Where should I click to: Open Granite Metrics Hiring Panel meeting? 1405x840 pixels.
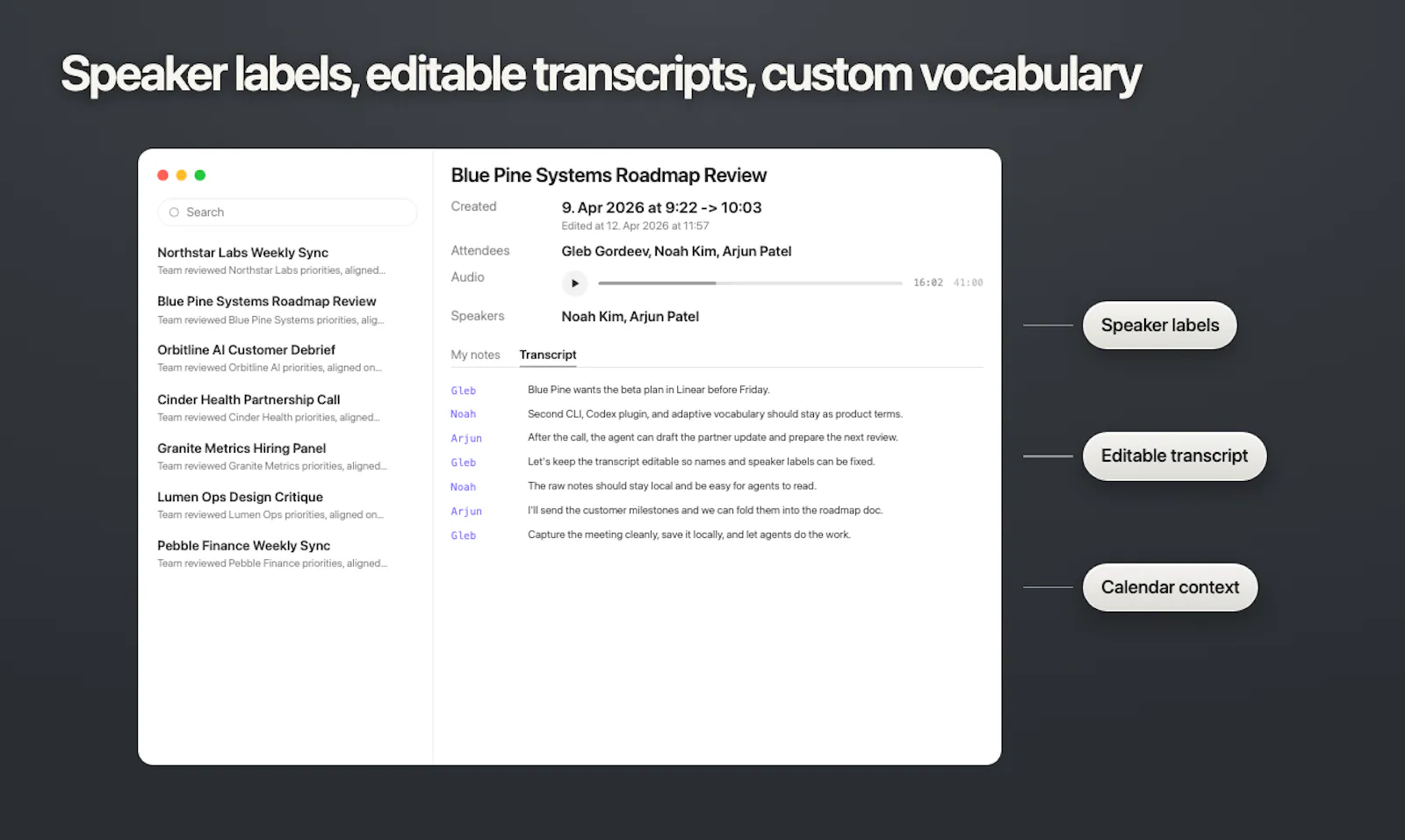tap(272, 456)
